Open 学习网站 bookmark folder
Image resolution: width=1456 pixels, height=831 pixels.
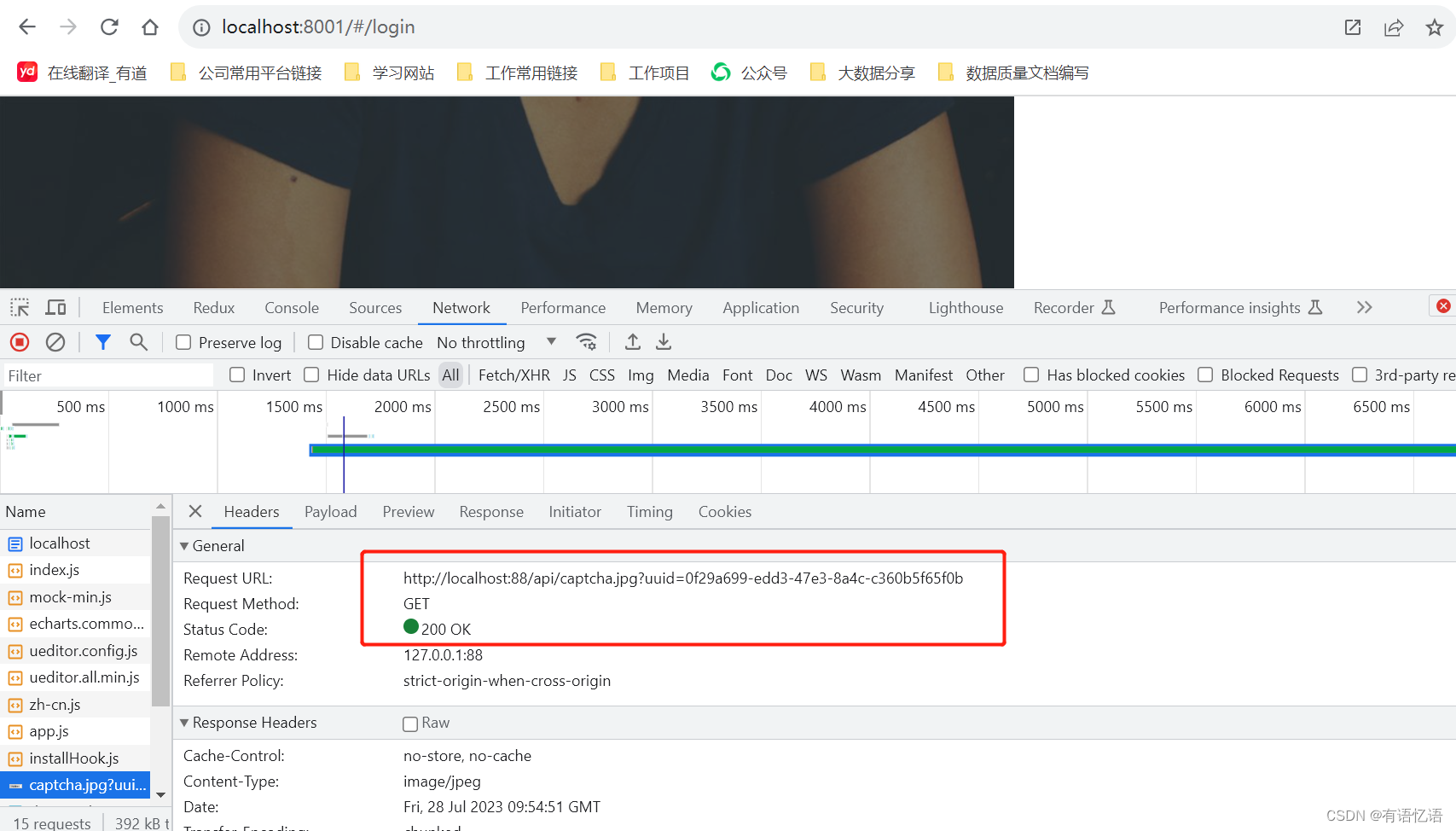(x=390, y=73)
